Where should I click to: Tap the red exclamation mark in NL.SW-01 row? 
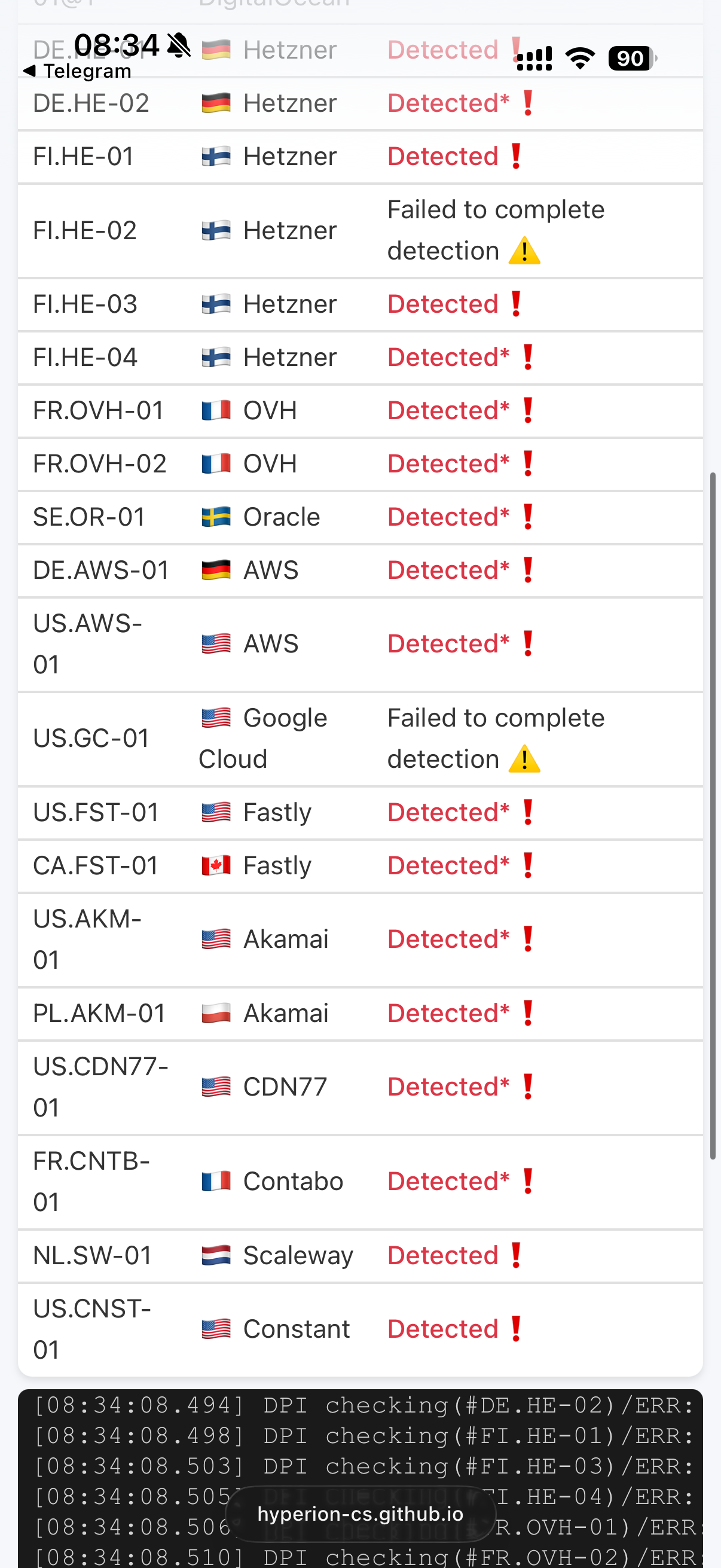(x=516, y=1255)
